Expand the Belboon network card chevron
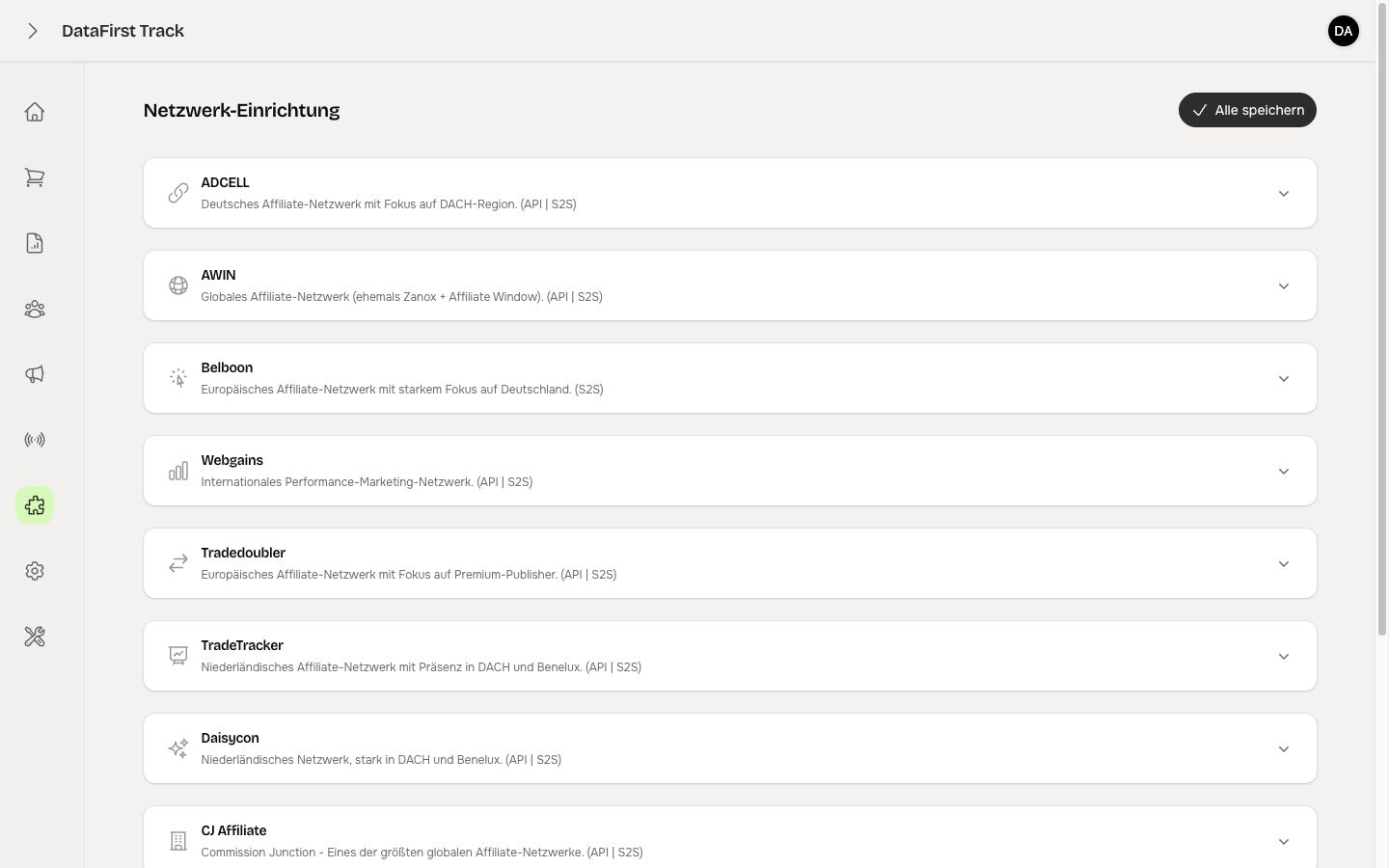Image resolution: width=1389 pixels, height=868 pixels. (1284, 379)
